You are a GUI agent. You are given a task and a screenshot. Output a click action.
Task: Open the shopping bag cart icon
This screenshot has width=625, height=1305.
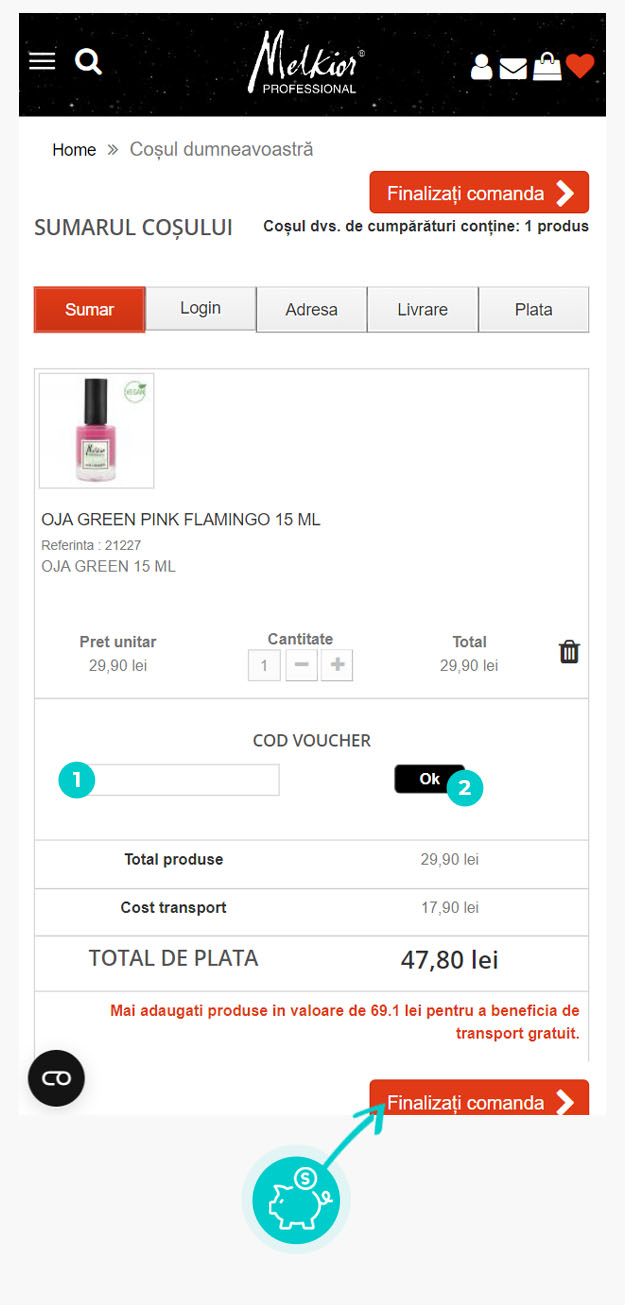(547, 67)
